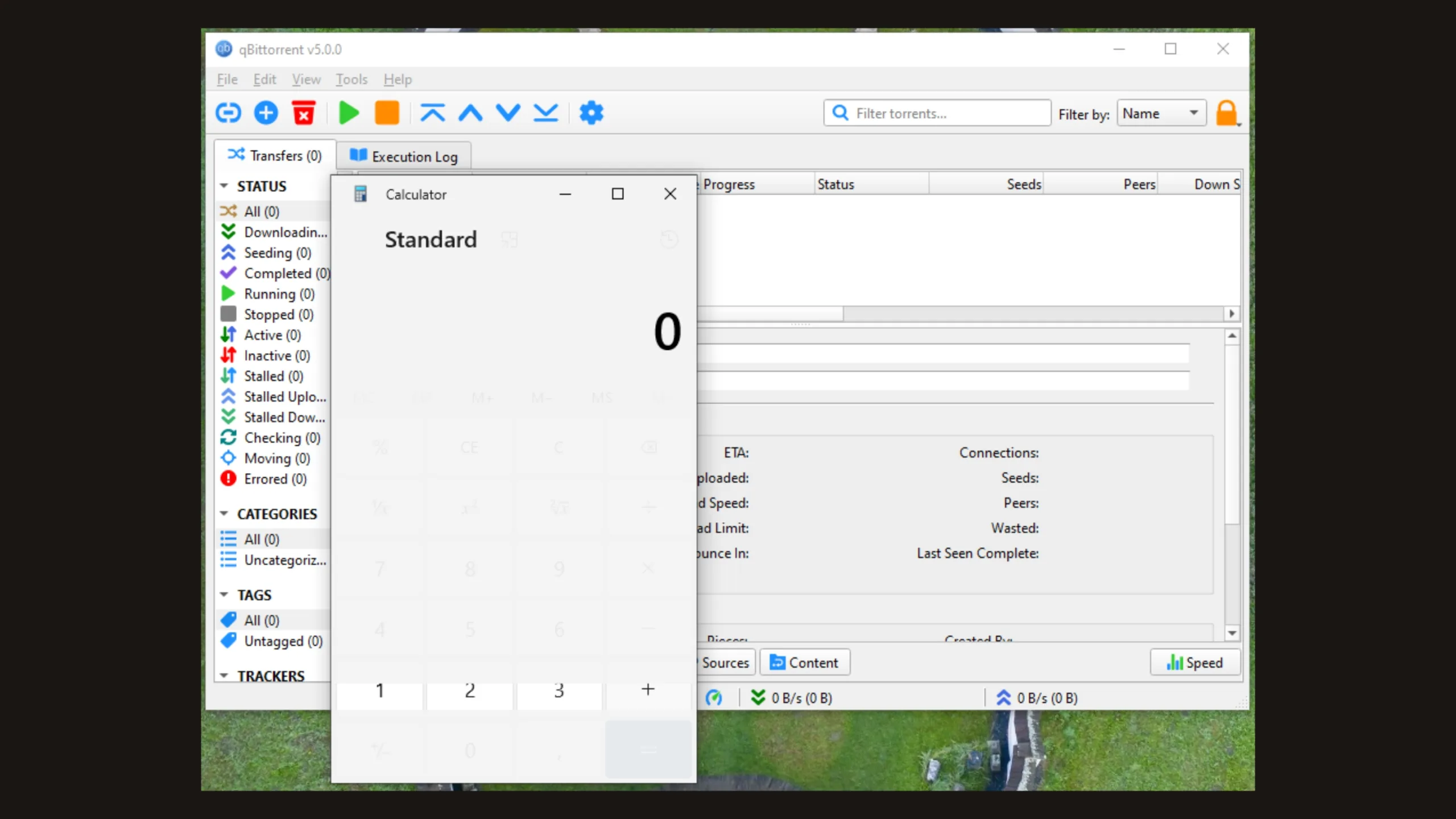Move torrent to bottom of queue icon
1456x819 pixels.
pyautogui.click(x=545, y=113)
